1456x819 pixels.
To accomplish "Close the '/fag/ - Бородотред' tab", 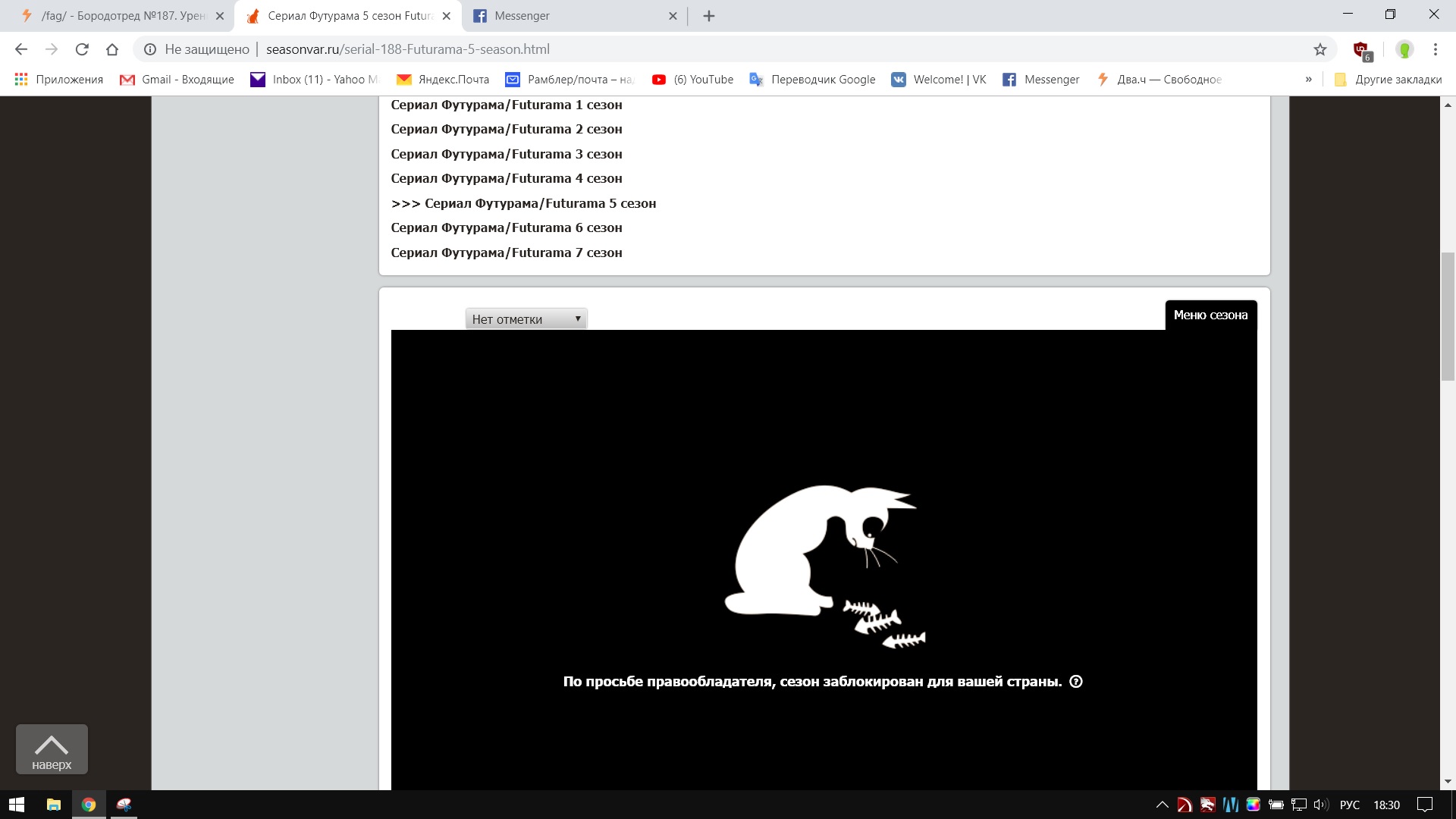I will click(x=220, y=16).
